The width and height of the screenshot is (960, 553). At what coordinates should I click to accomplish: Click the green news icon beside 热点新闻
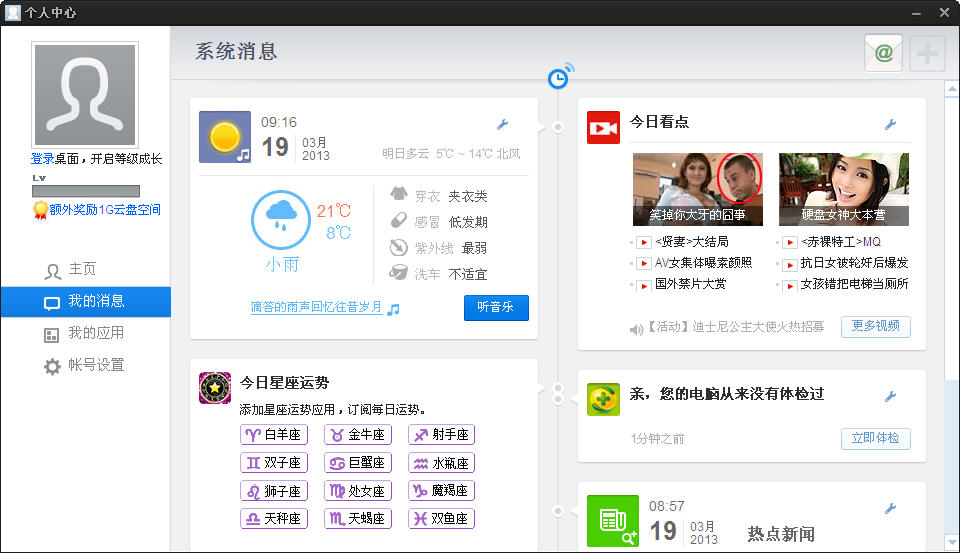tap(612, 520)
